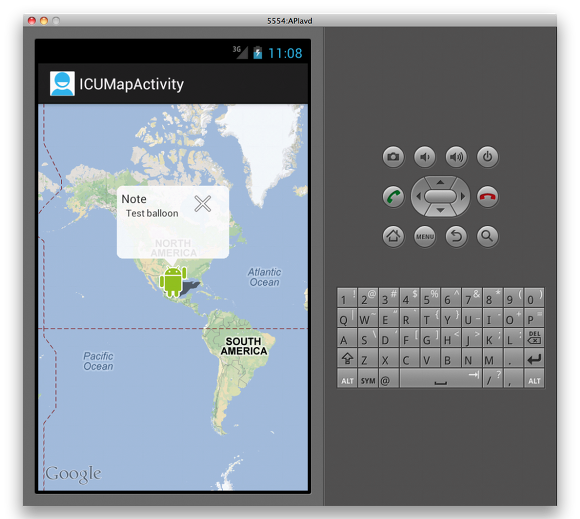
Task: Click the D-pad center select button
Action: [440, 196]
